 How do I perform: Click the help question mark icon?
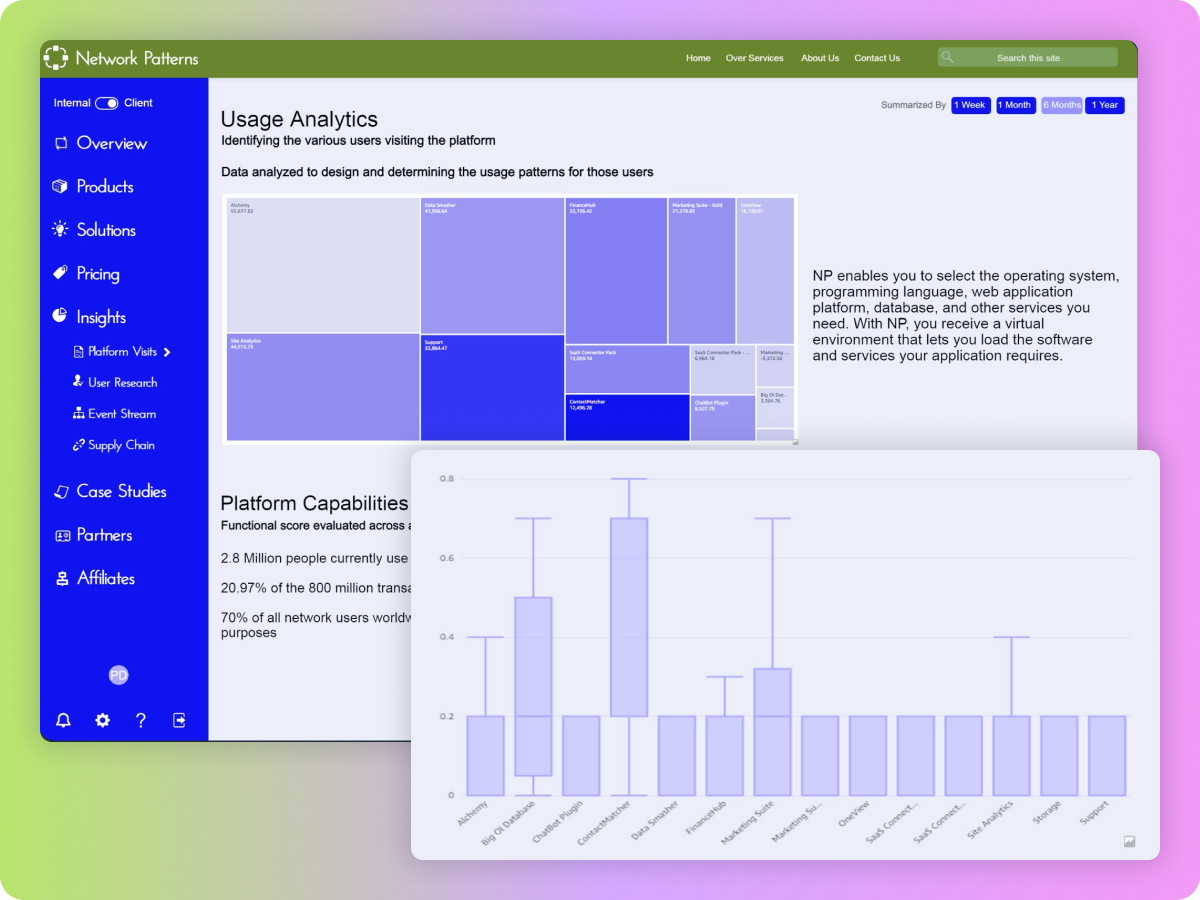tap(141, 720)
